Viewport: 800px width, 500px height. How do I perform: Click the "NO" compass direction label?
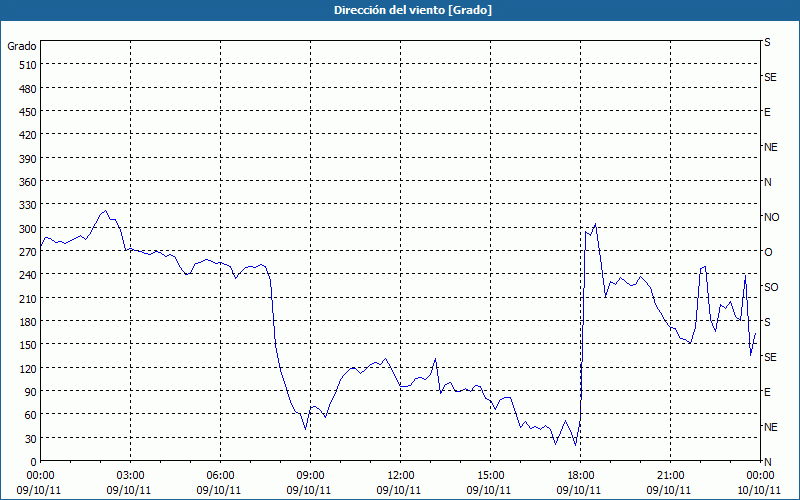click(771, 217)
